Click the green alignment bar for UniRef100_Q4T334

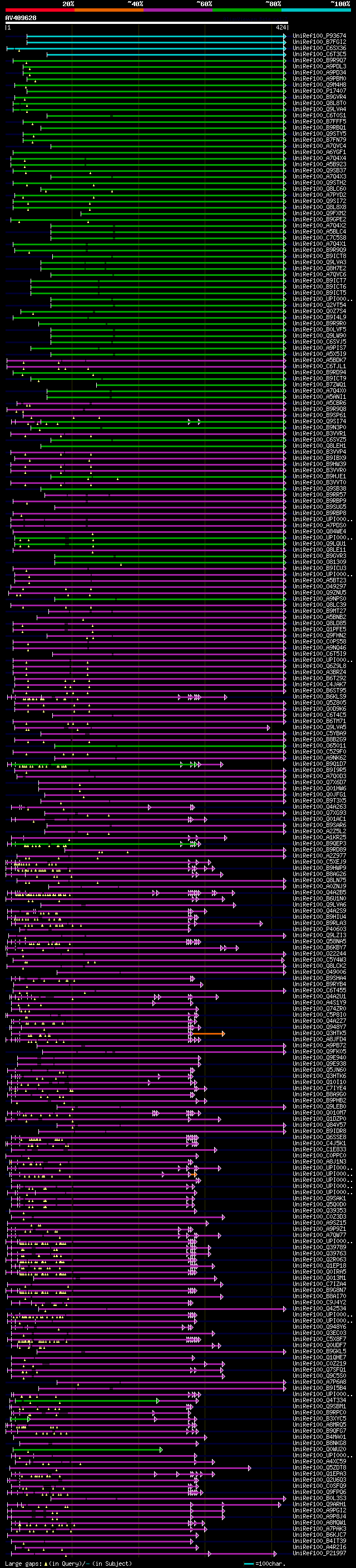pos(86,1400)
